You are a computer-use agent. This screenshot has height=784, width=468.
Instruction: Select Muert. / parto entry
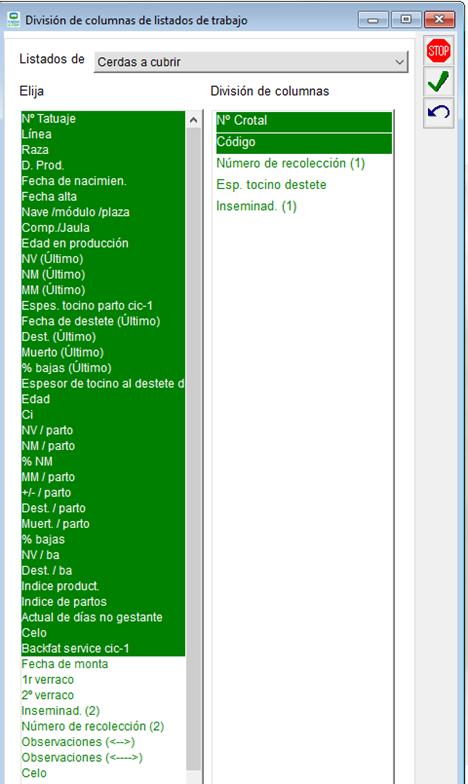[103, 524]
